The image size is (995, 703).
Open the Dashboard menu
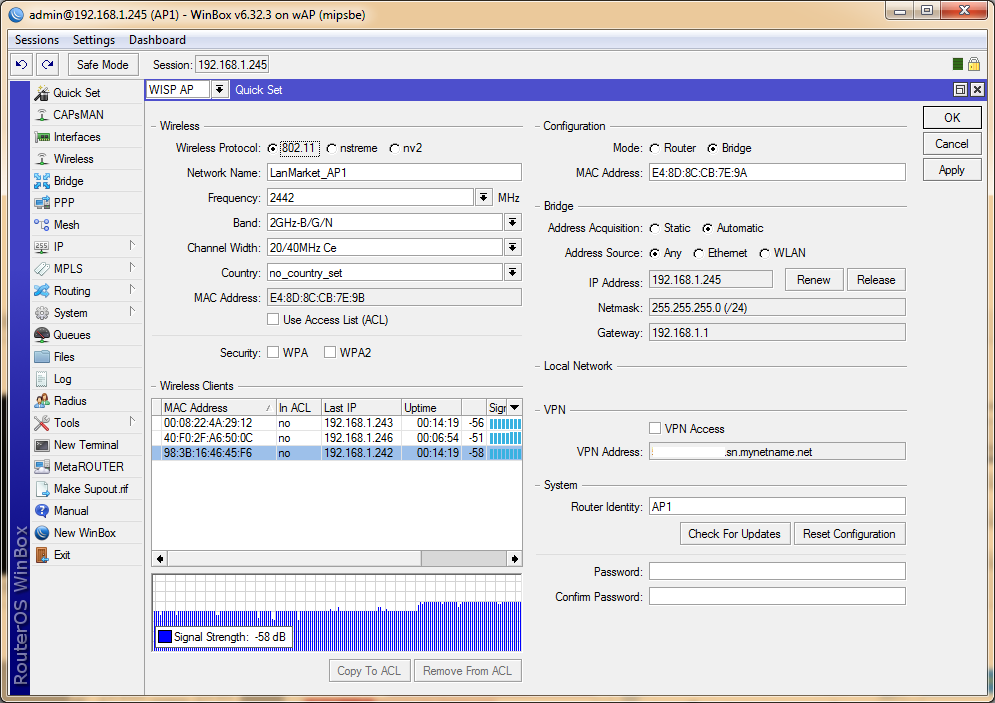click(157, 40)
